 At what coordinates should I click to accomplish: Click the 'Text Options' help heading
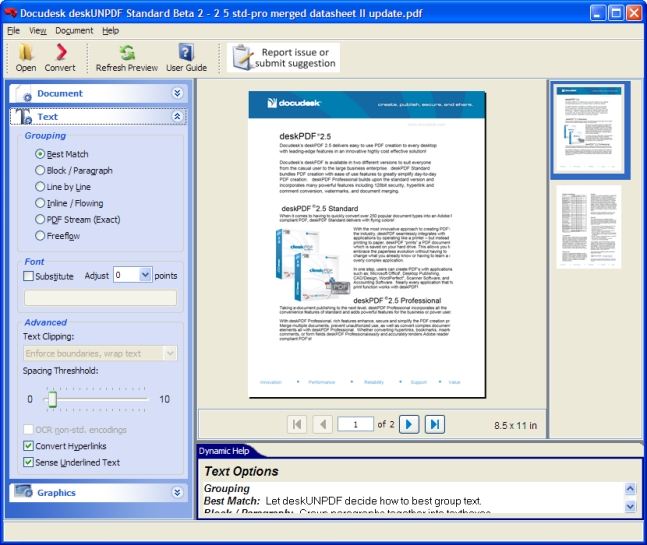[x=241, y=471]
